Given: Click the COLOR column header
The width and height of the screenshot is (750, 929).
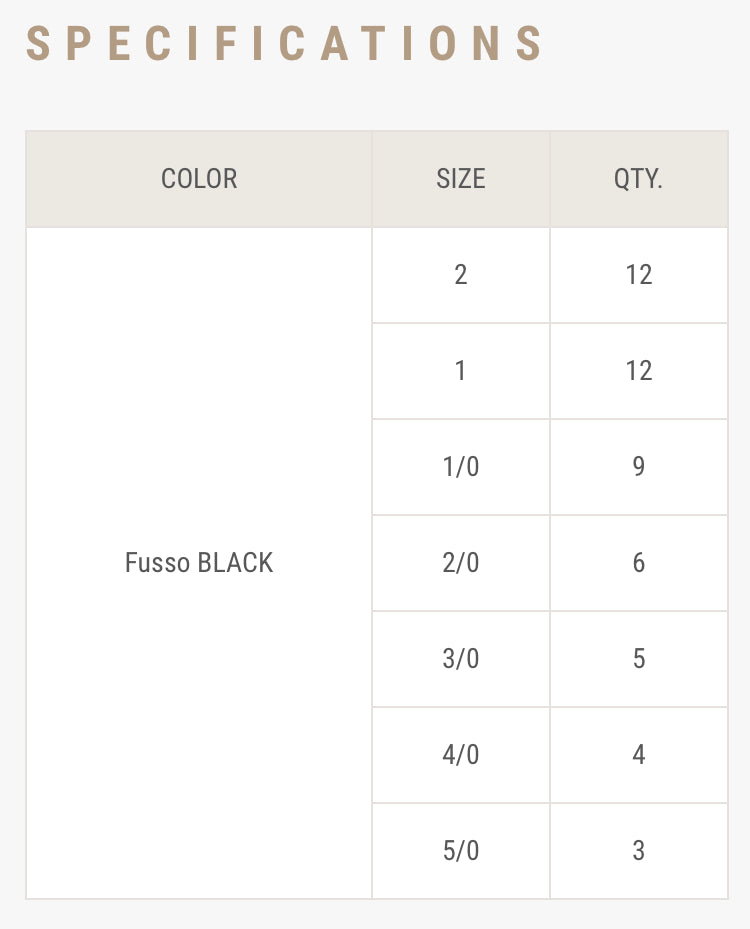Looking at the screenshot, I should click(199, 179).
